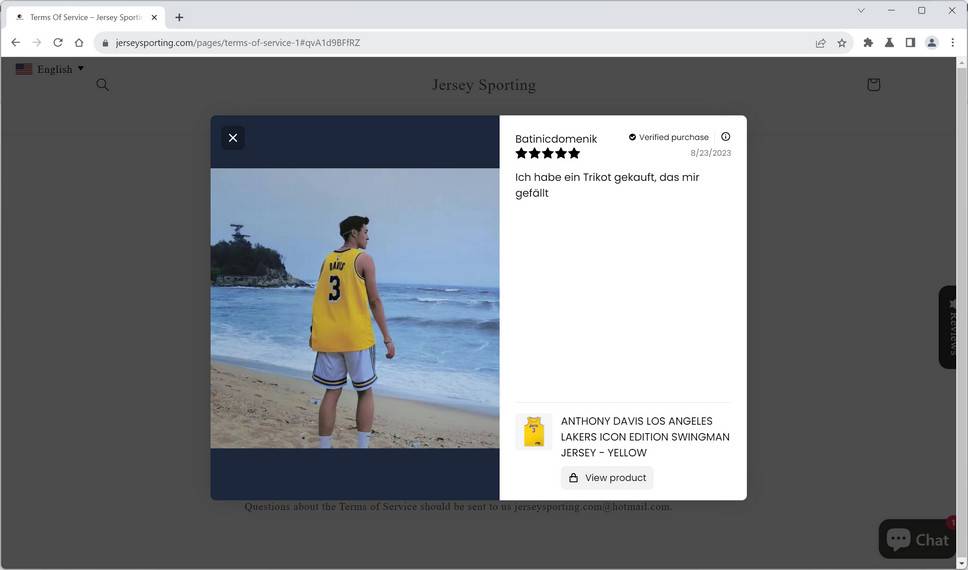The height and width of the screenshot is (570, 968).
Task: Share this page icon in address bar
Action: pos(820,43)
